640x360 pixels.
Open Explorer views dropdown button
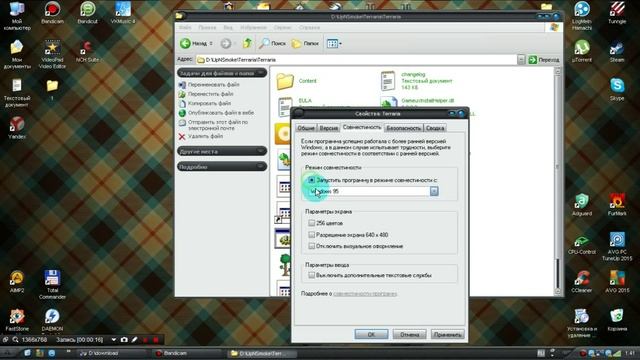tap(334, 43)
